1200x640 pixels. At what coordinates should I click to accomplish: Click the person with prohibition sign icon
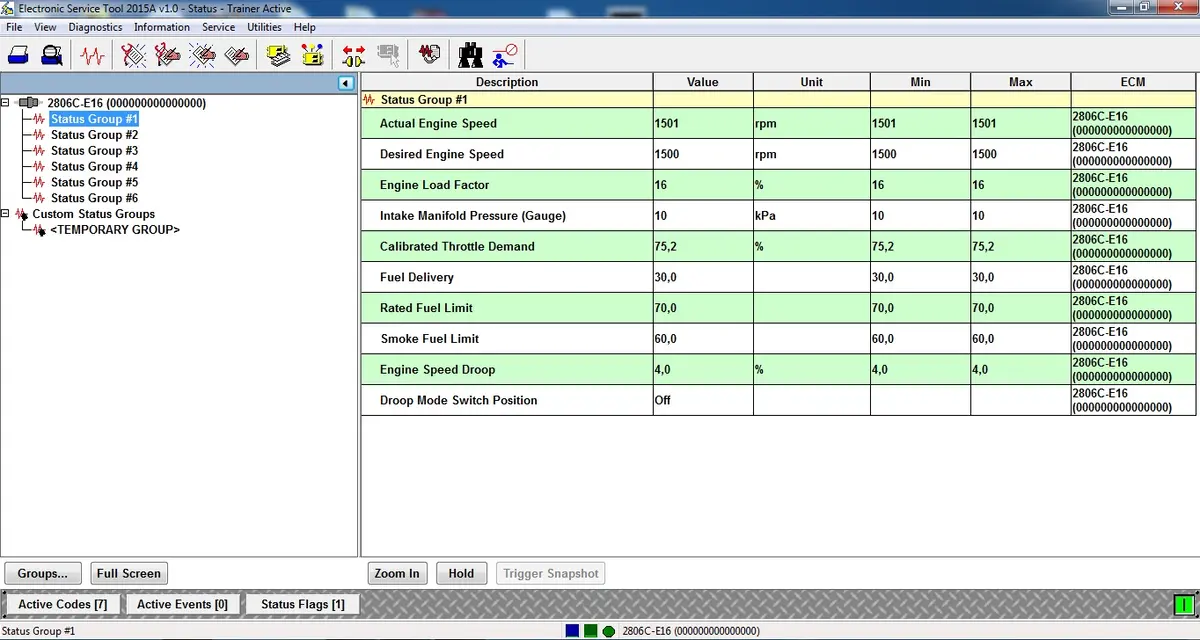[x=506, y=54]
